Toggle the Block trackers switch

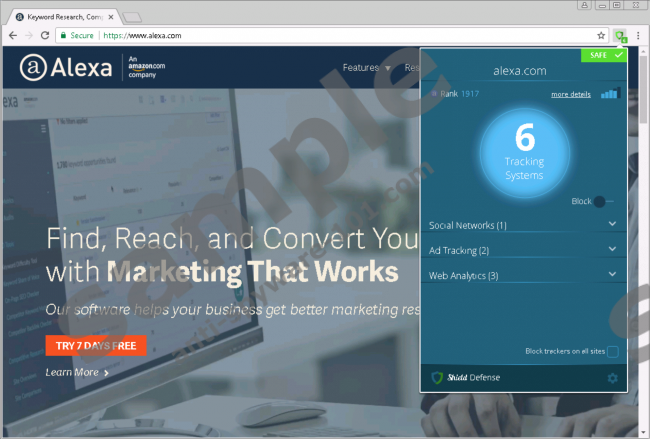point(603,201)
